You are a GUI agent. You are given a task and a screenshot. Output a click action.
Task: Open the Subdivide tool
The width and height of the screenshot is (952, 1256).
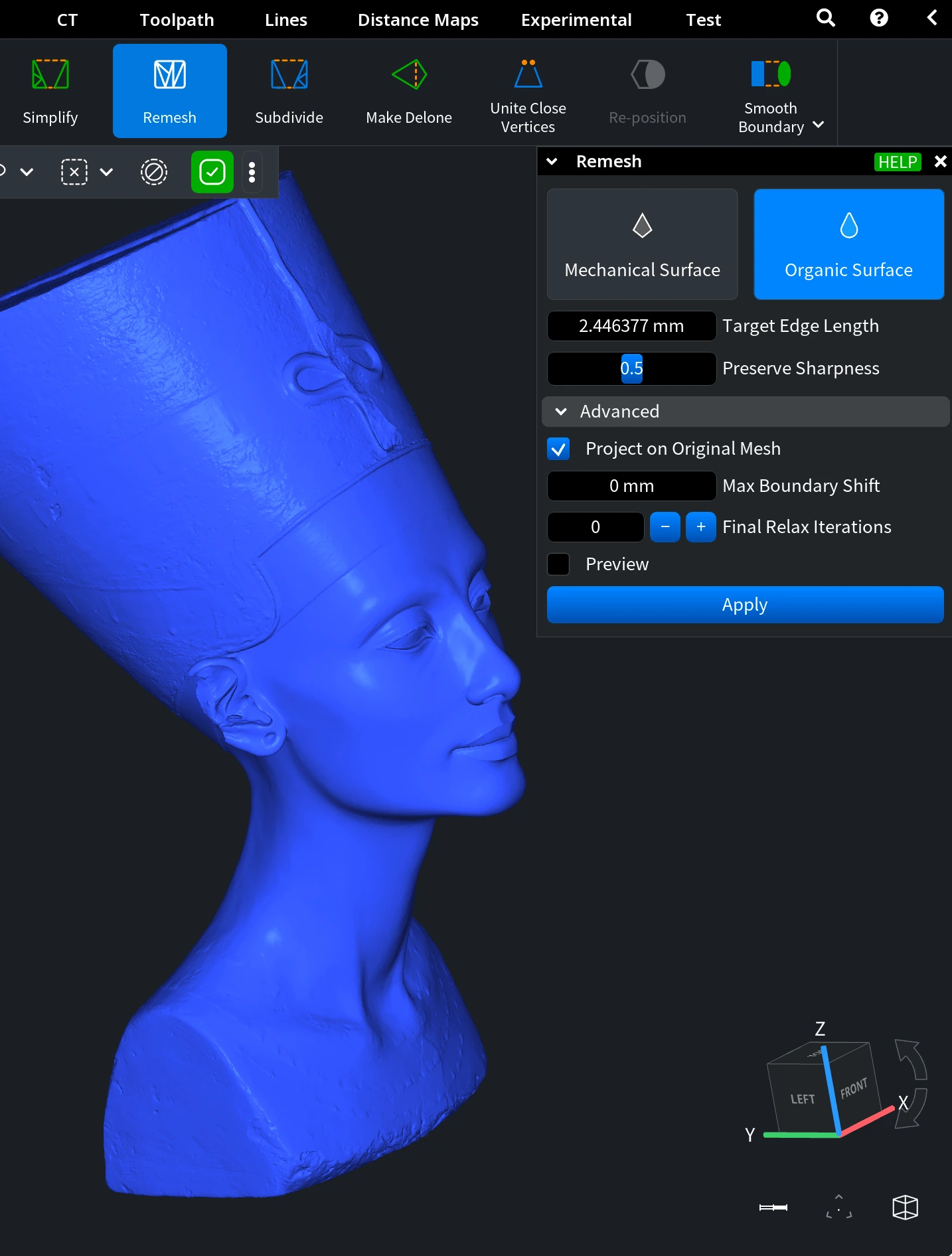289,91
